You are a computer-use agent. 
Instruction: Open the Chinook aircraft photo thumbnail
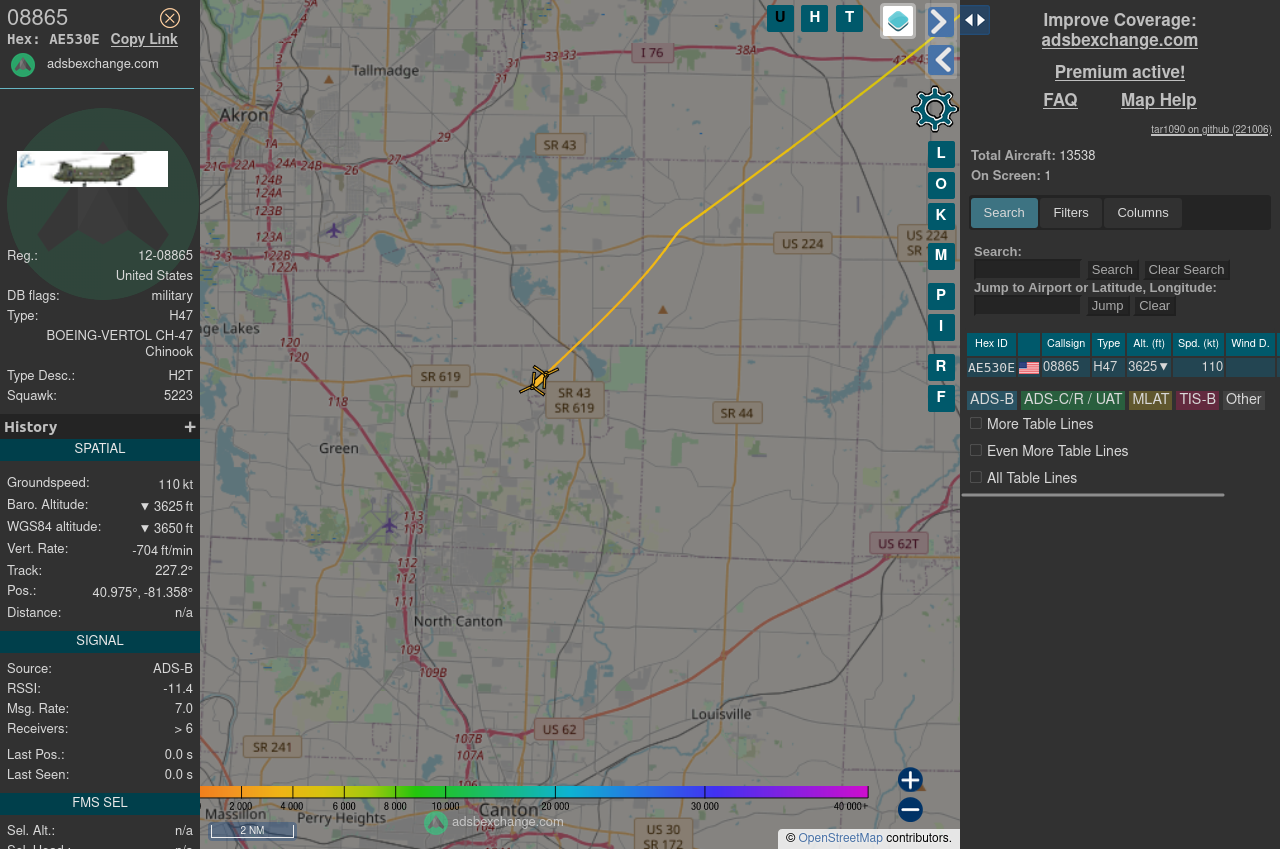(x=92, y=169)
